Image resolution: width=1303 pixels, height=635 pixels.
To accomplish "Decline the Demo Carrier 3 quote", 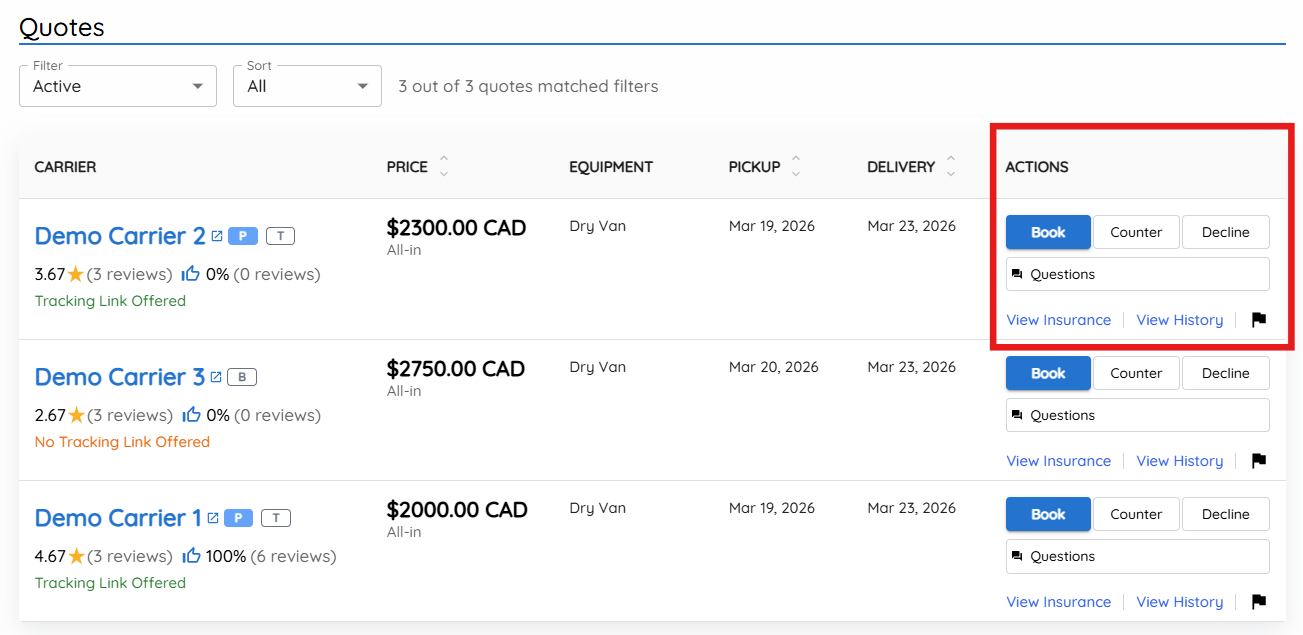I will pos(1226,373).
